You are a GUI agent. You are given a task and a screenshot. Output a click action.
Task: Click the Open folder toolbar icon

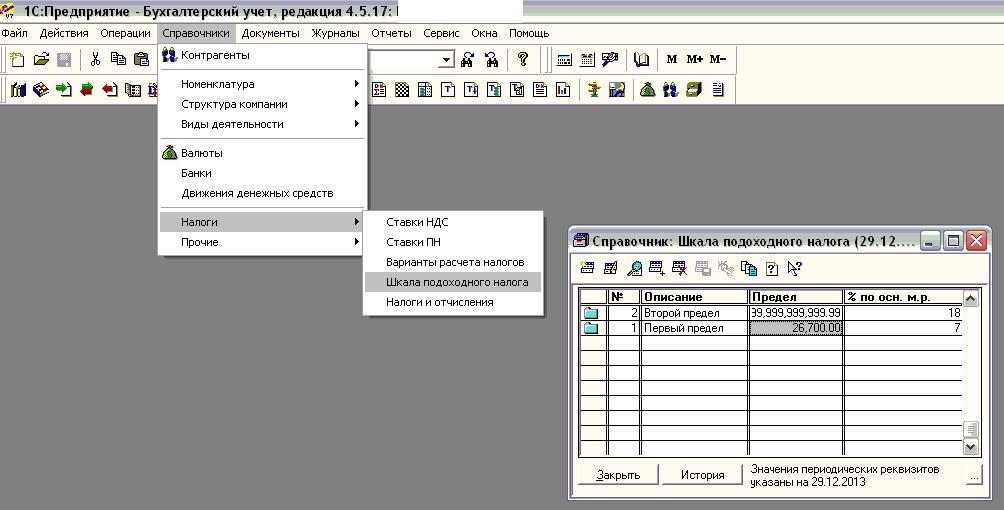42,60
